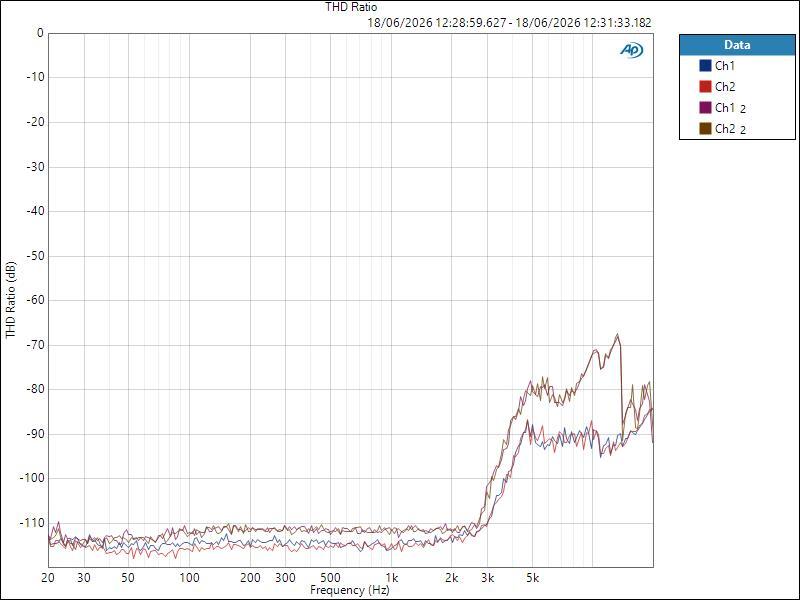The width and height of the screenshot is (800, 600).
Task: Click the THD Ratio (dB) axis label
Action: coord(11,300)
